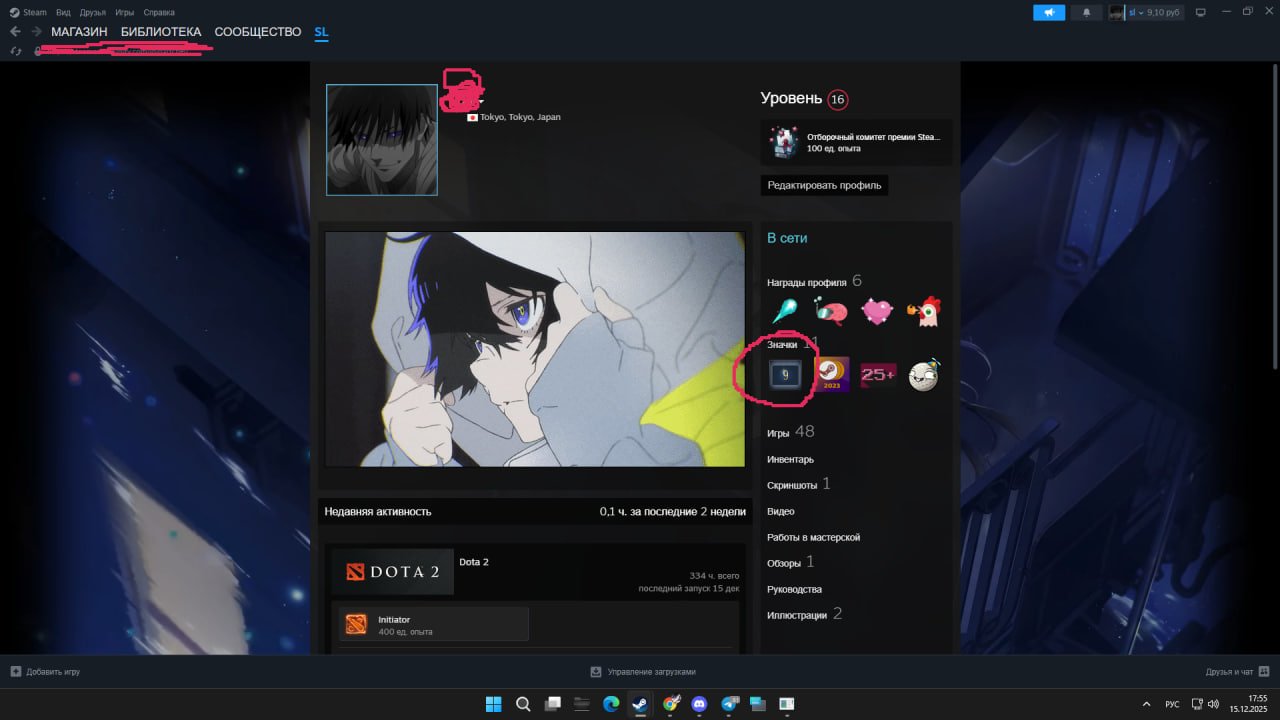This screenshot has height=720, width=1280.
Task: Open the 25+ game collector badge
Action: (877, 375)
